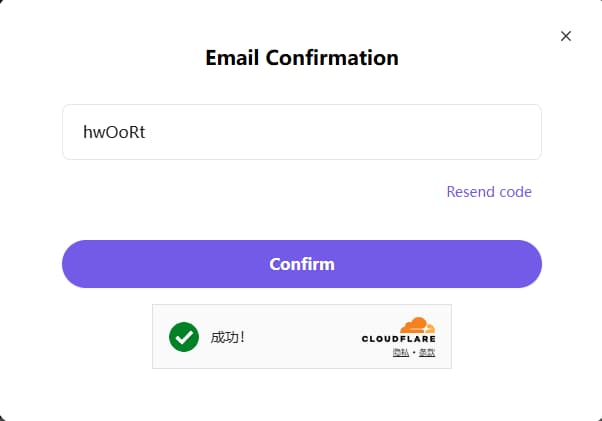This screenshot has width=602, height=421.
Task: Request a new confirmation code
Action: click(x=489, y=192)
